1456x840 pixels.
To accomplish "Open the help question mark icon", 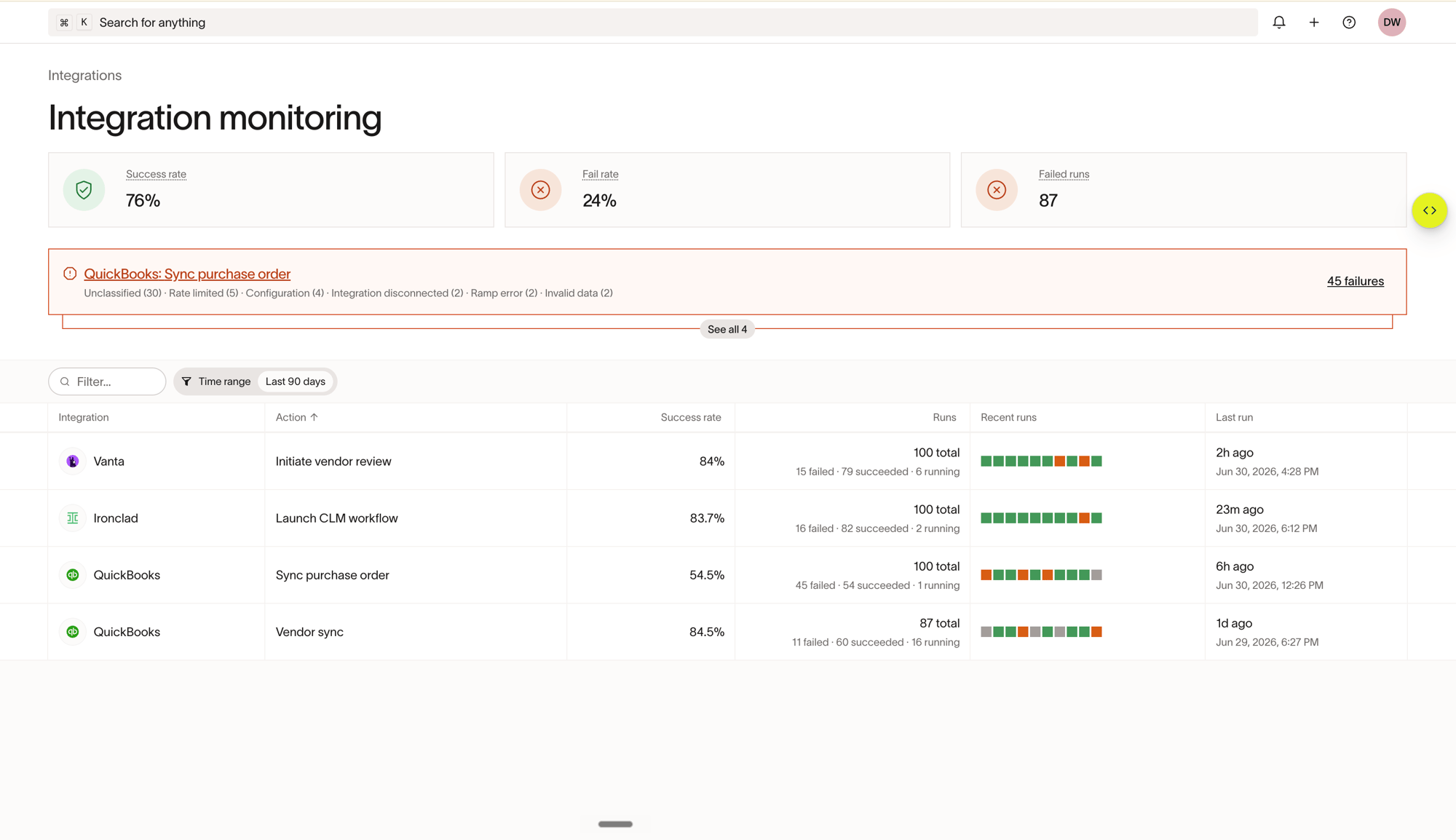I will point(1348,23).
